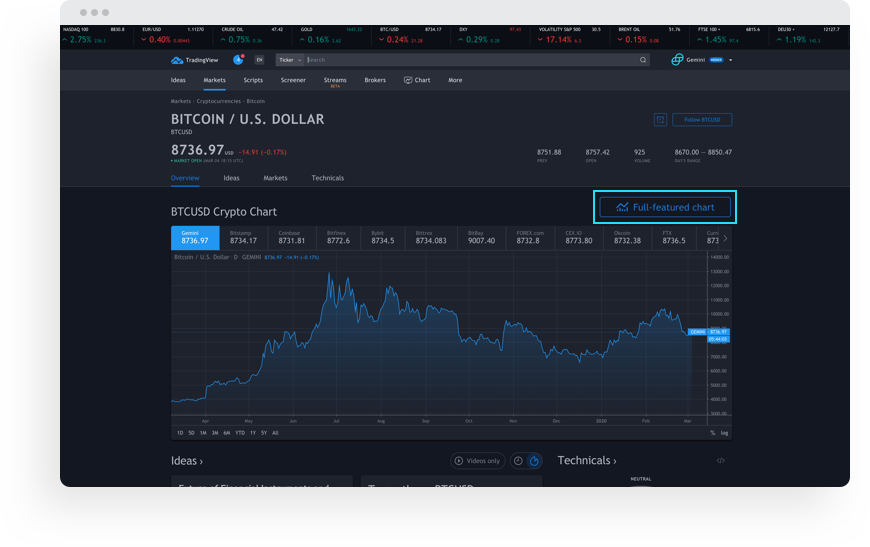The width and height of the screenshot is (870, 547).
Task: Select the Overview tab
Action: coord(185,178)
